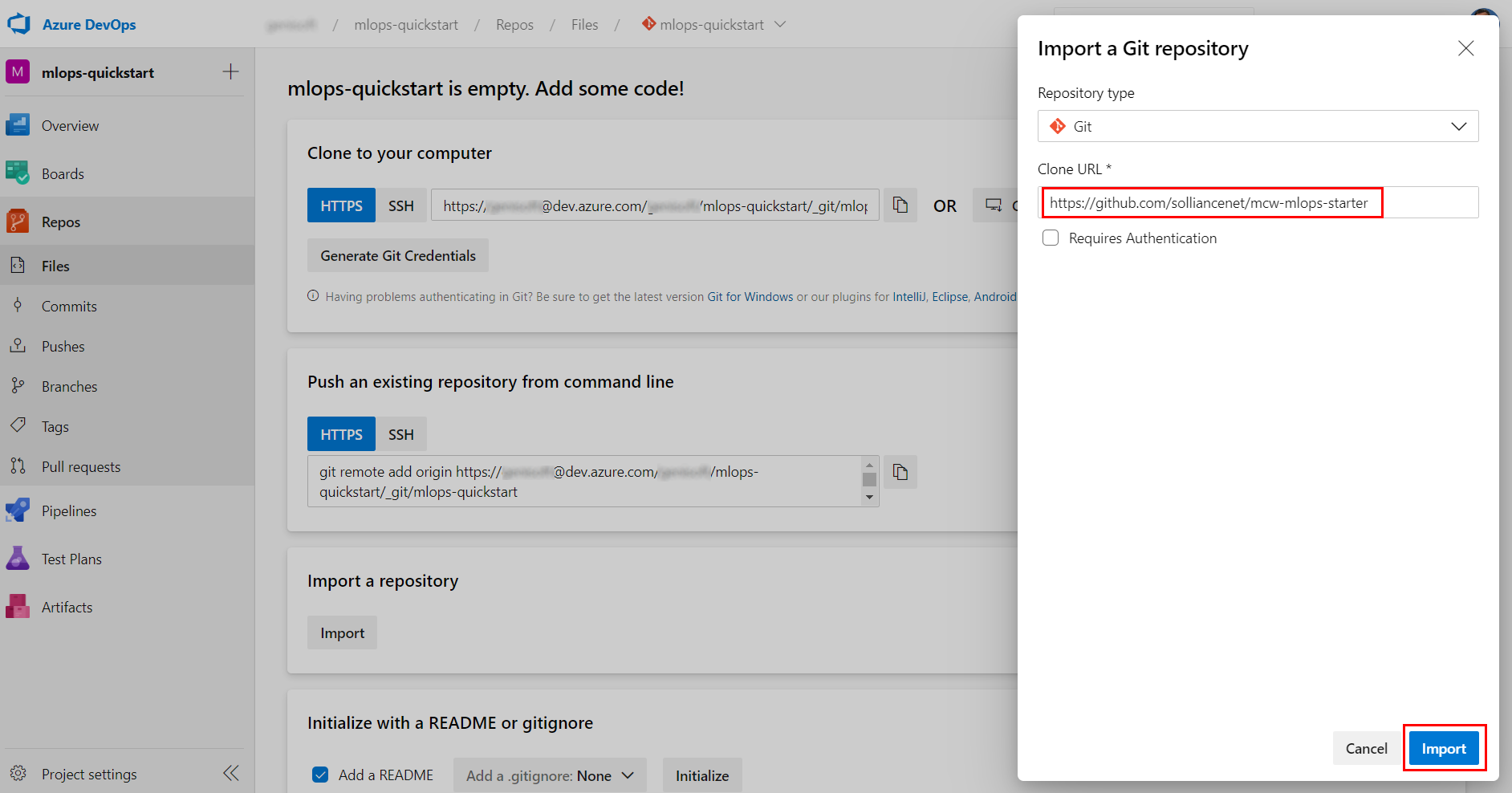Select HTTPS tab under Push an existing repository
This screenshot has width=1512, height=793.
click(x=341, y=434)
